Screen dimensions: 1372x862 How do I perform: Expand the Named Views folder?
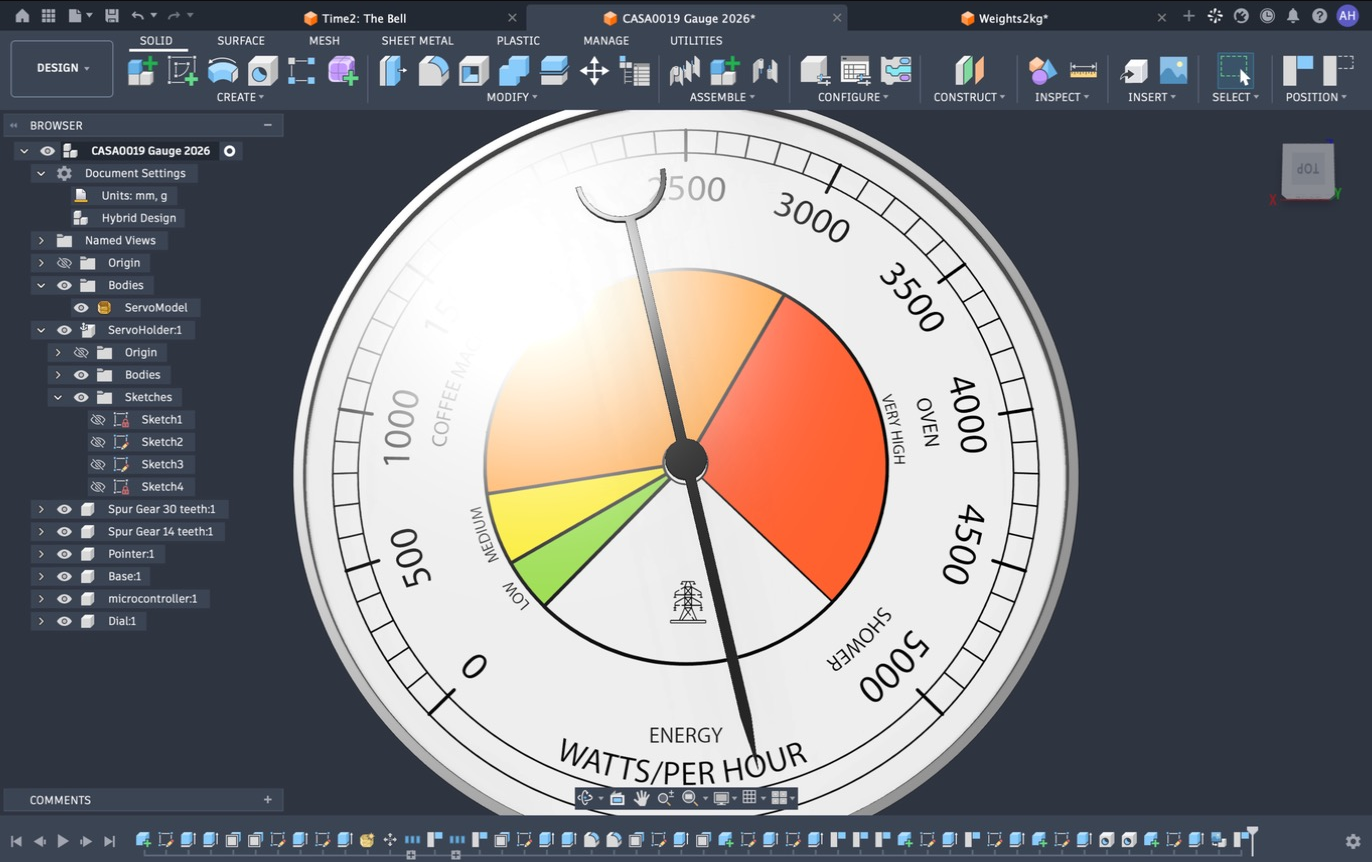click(41, 240)
